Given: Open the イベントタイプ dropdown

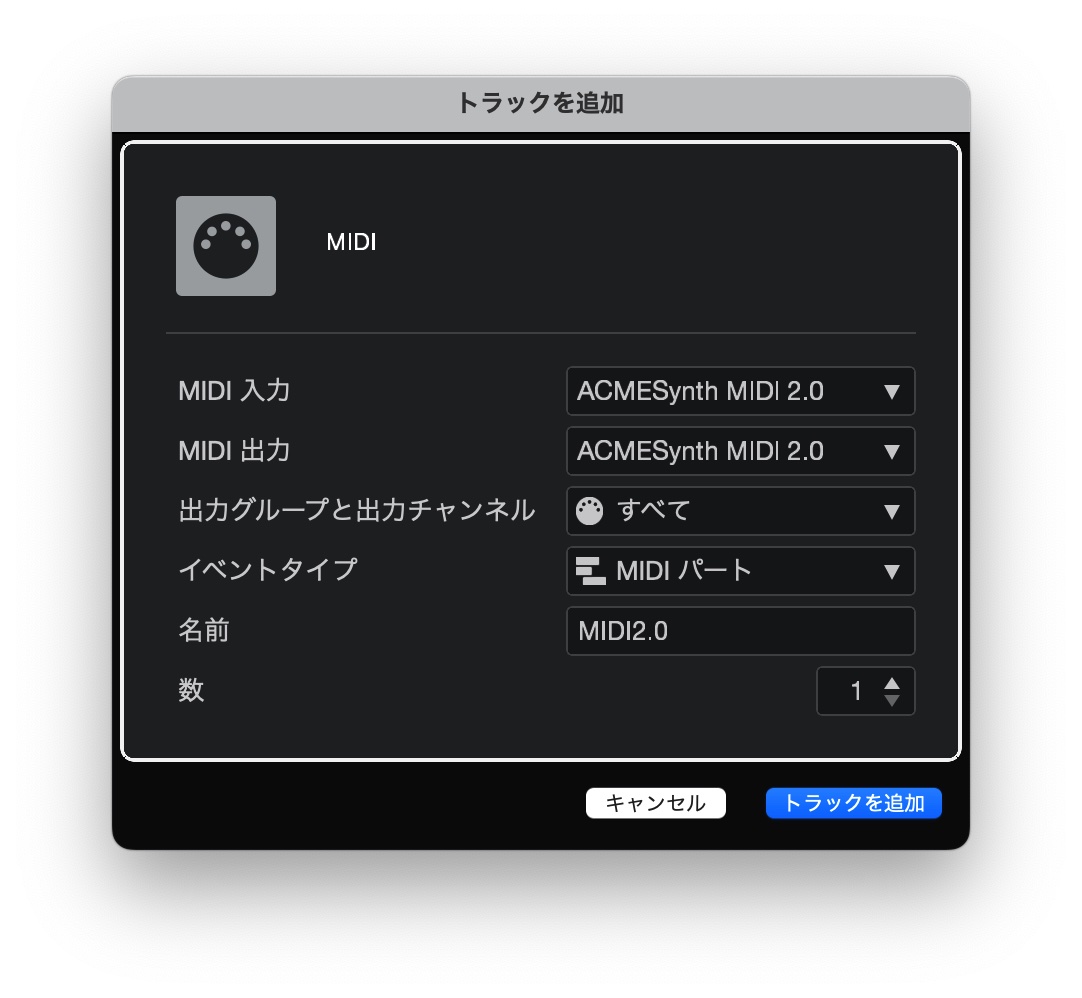Looking at the screenshot, I should [x=740, y=571].
